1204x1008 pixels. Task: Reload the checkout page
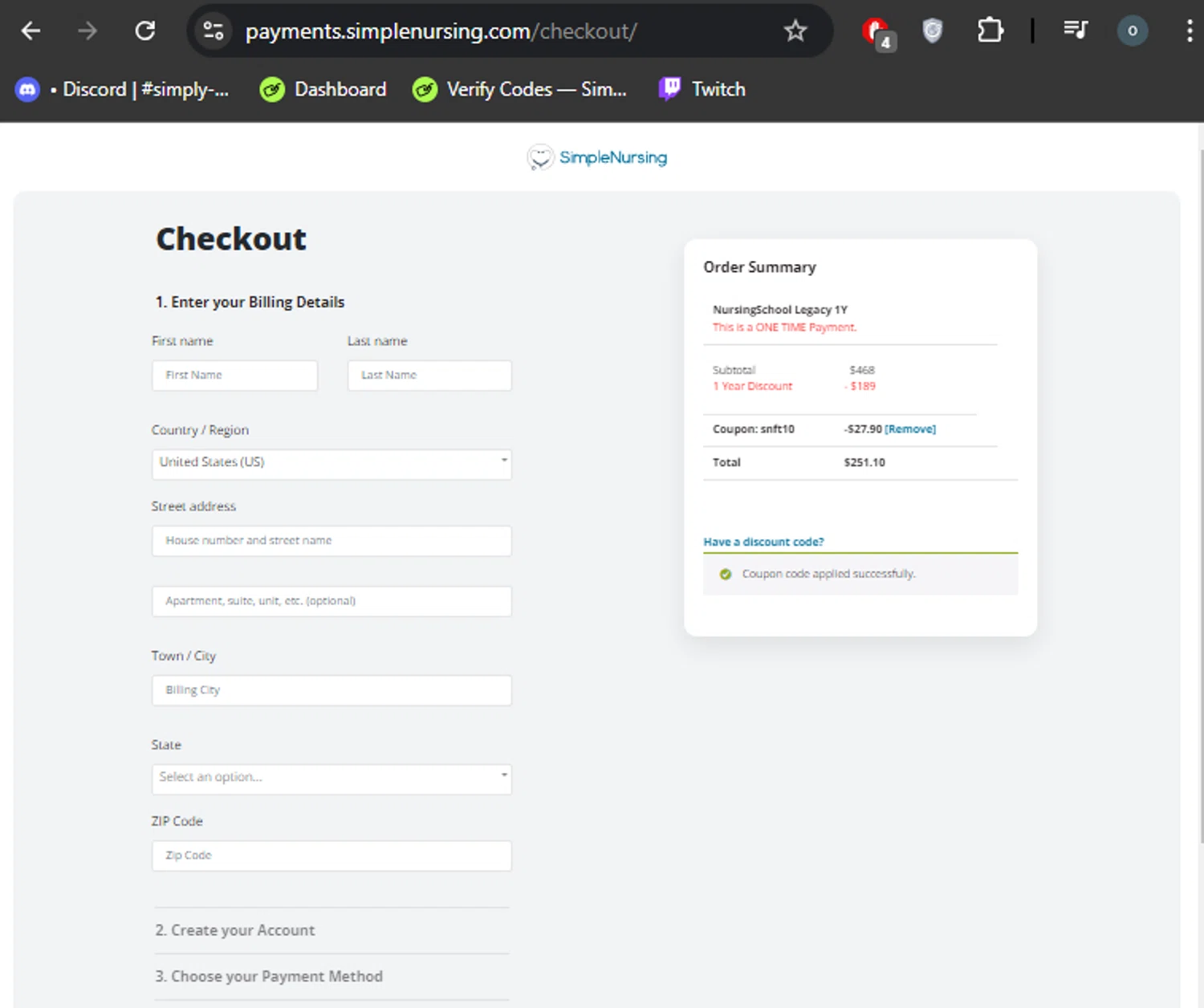pyautogui.click(x=145, y=31)
